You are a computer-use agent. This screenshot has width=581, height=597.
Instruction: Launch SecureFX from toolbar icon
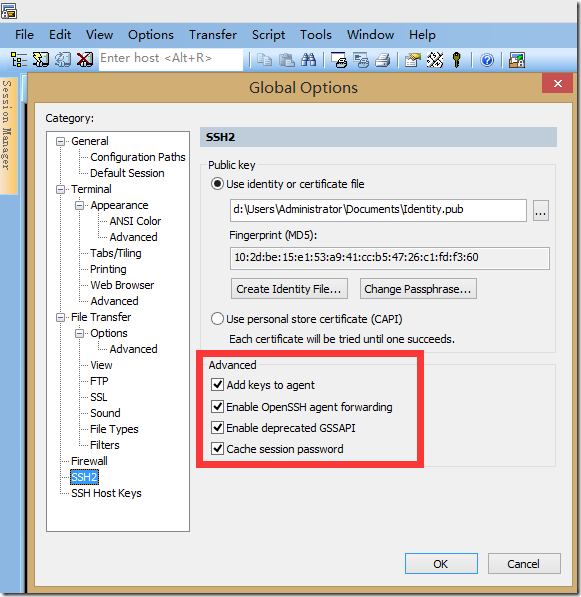(x=517, y=60)
